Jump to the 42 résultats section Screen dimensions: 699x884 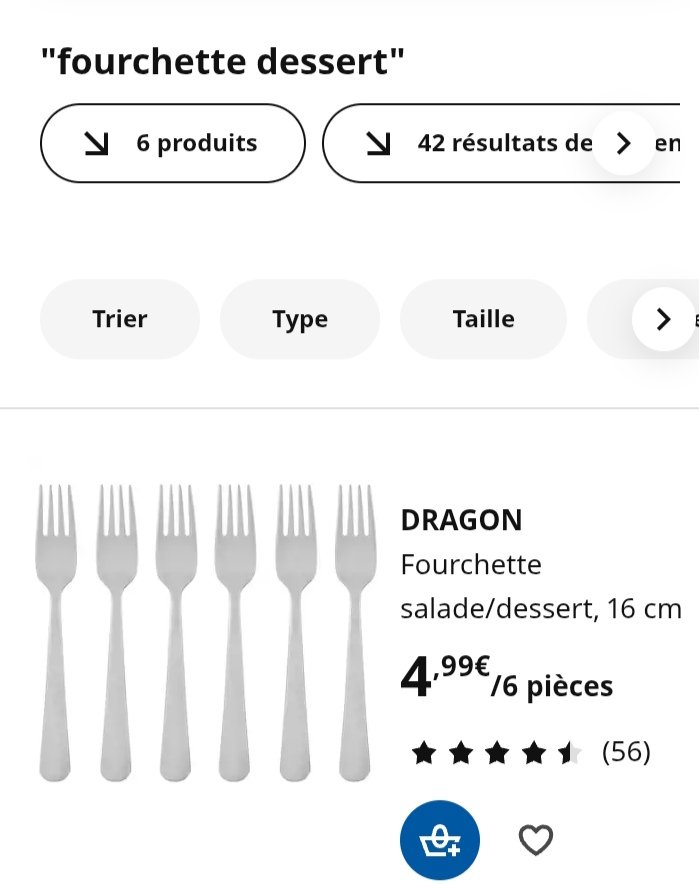[x=501, y=143]
